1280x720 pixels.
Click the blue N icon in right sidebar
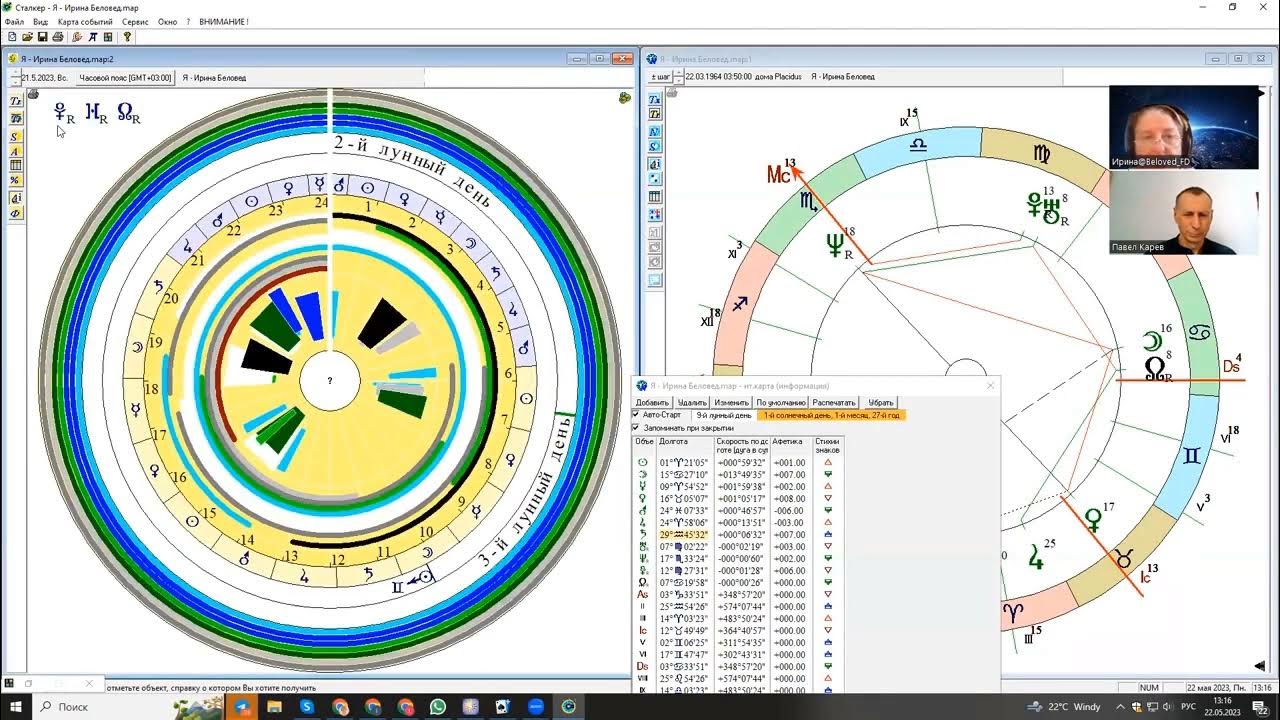[655, 132]
